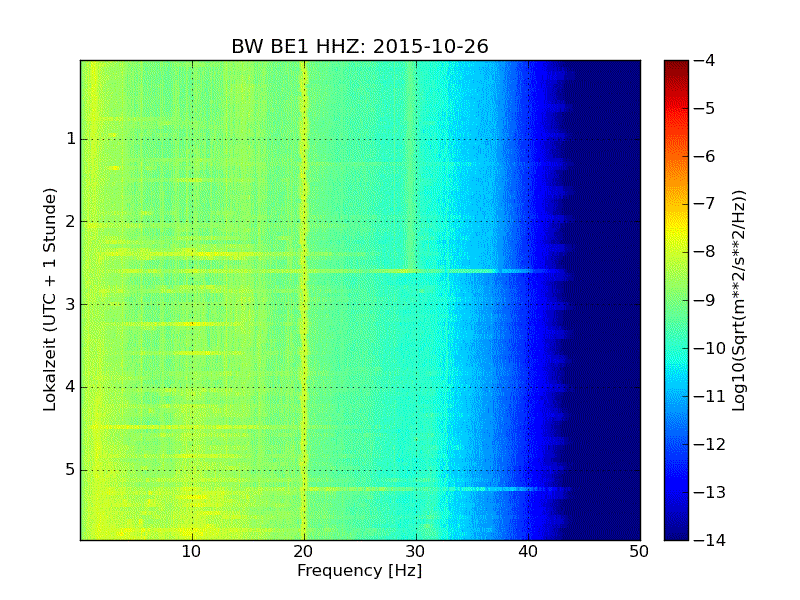Click colorbar tick label −10
Screen dimensions: 800x600
pos(710,348)
